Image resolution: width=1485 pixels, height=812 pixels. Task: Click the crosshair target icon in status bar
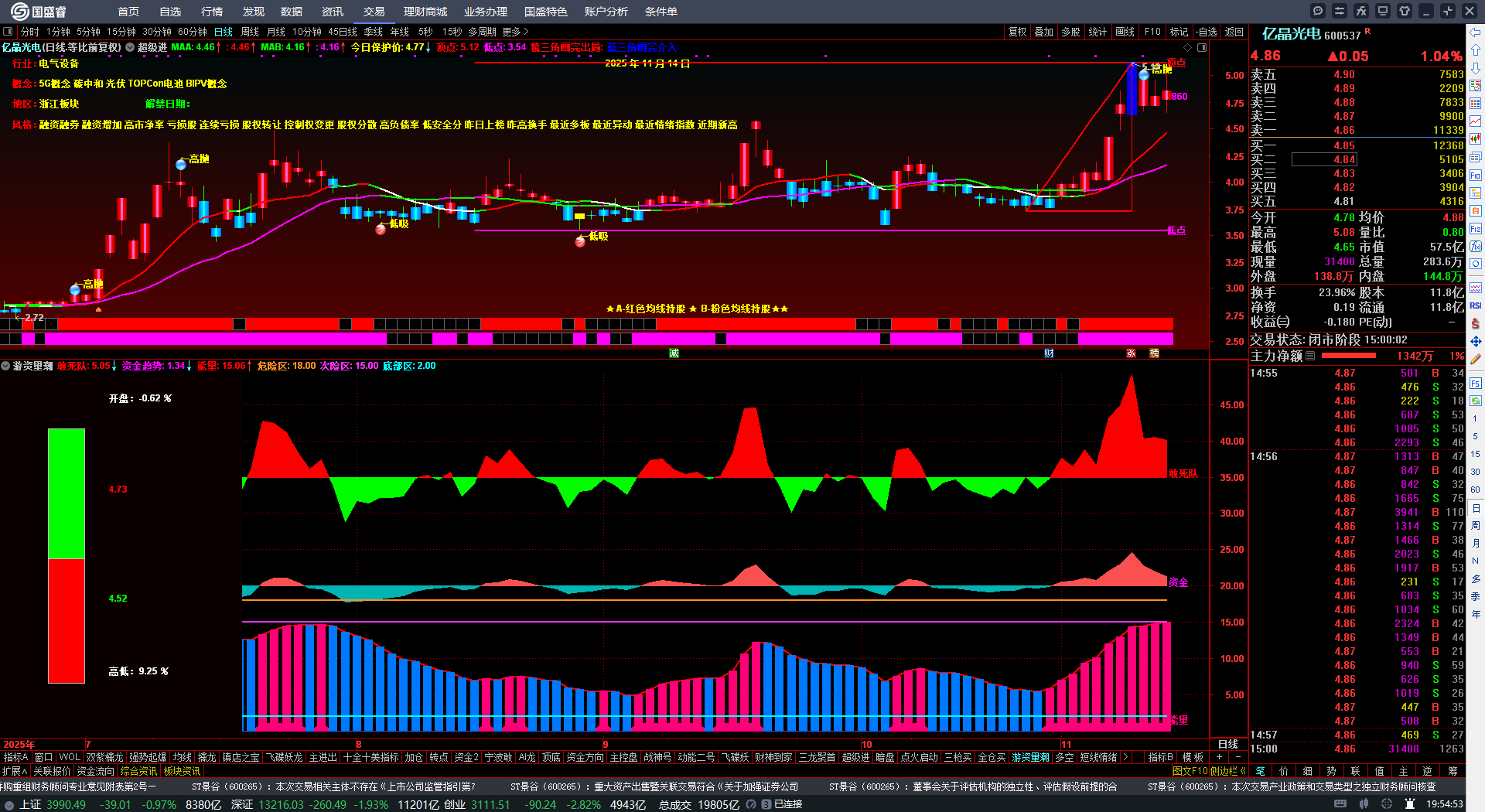point(1388,804)
